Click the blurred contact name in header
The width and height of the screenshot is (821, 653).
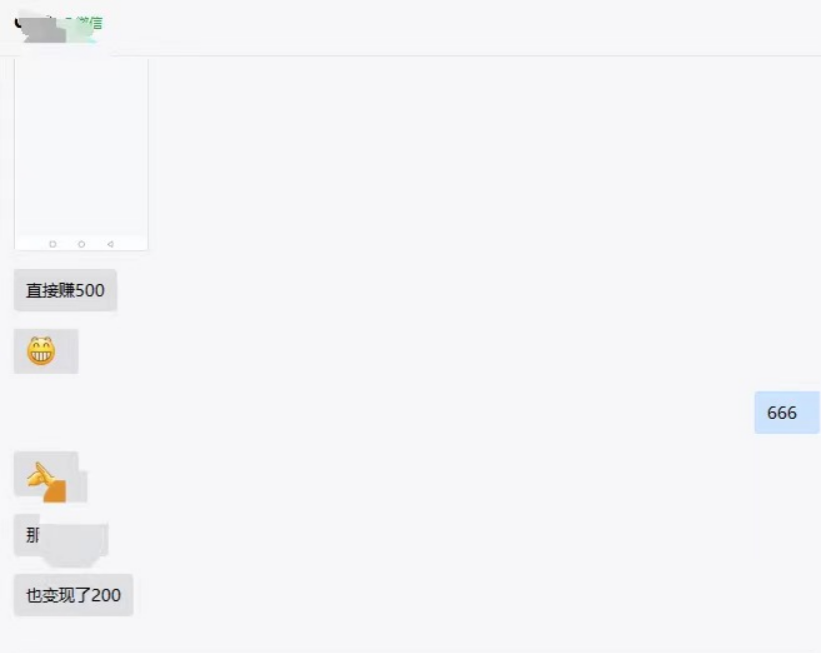tap(58, 29)
